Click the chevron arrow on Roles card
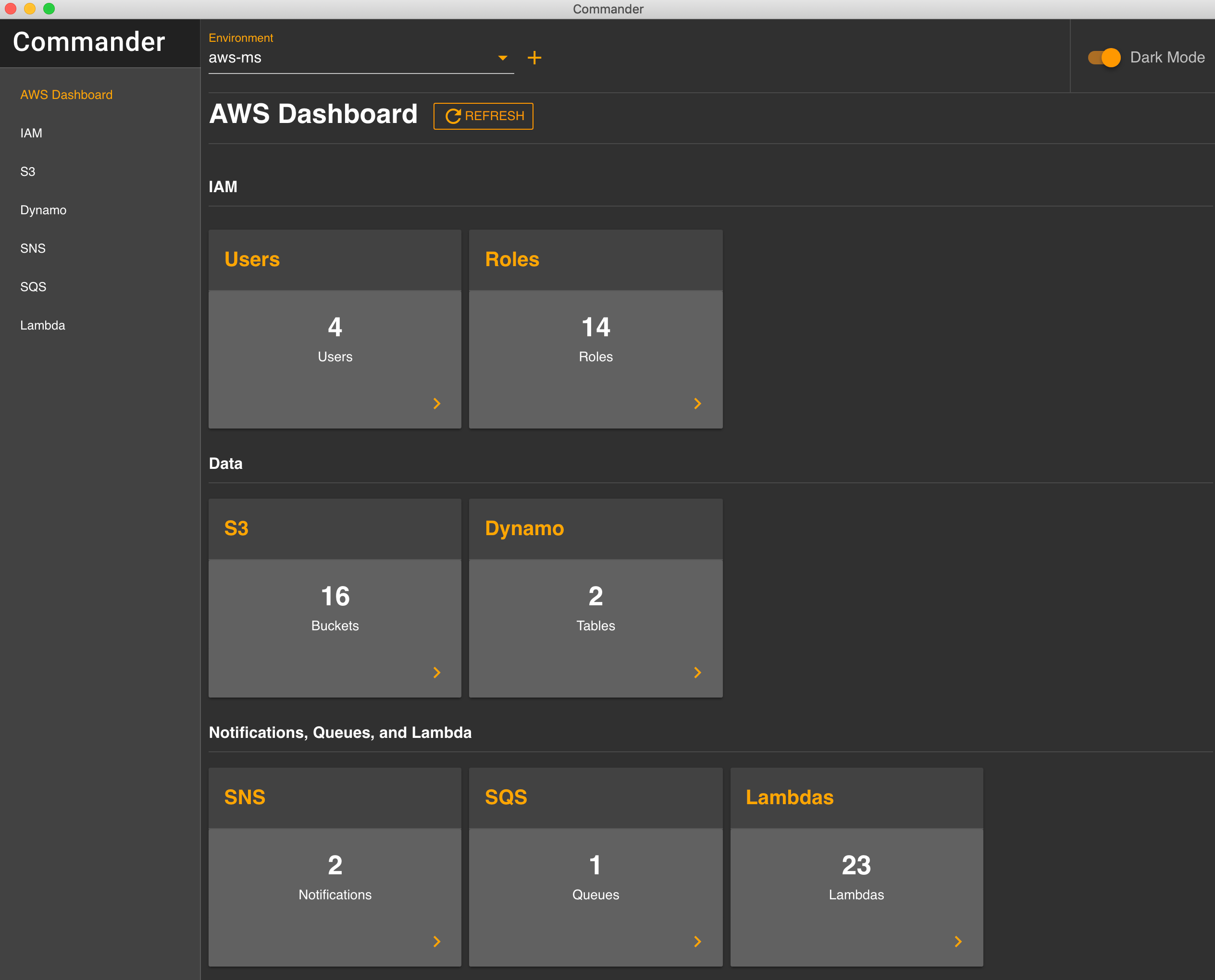 pyautogui.click(x=697, y=404)
